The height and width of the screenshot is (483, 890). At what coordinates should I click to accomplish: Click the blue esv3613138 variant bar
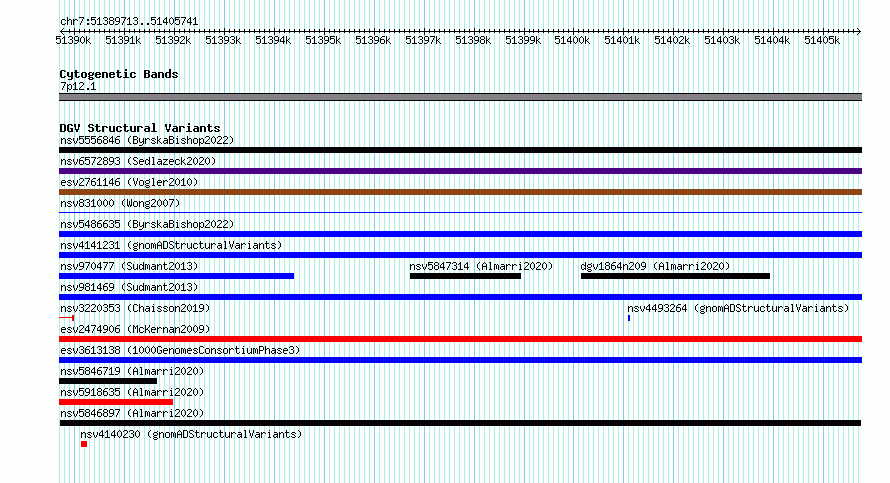(x=460, y=360)
